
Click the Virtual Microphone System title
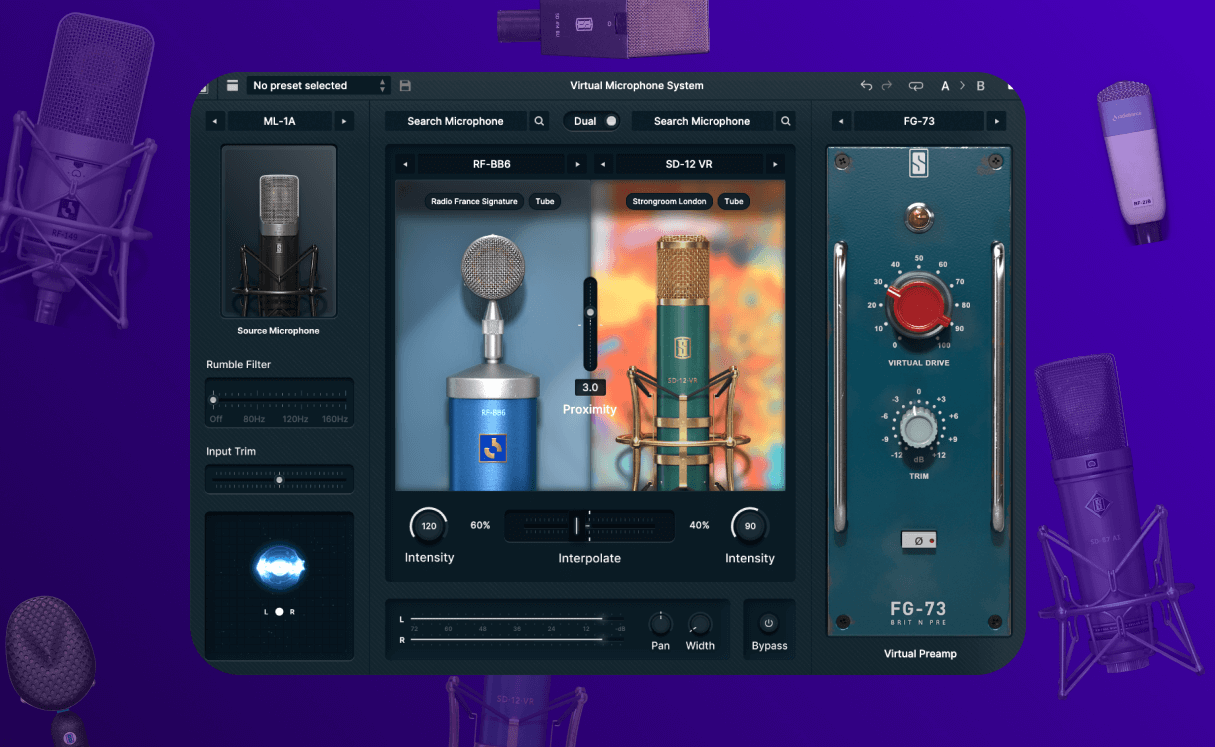[637, 86]
